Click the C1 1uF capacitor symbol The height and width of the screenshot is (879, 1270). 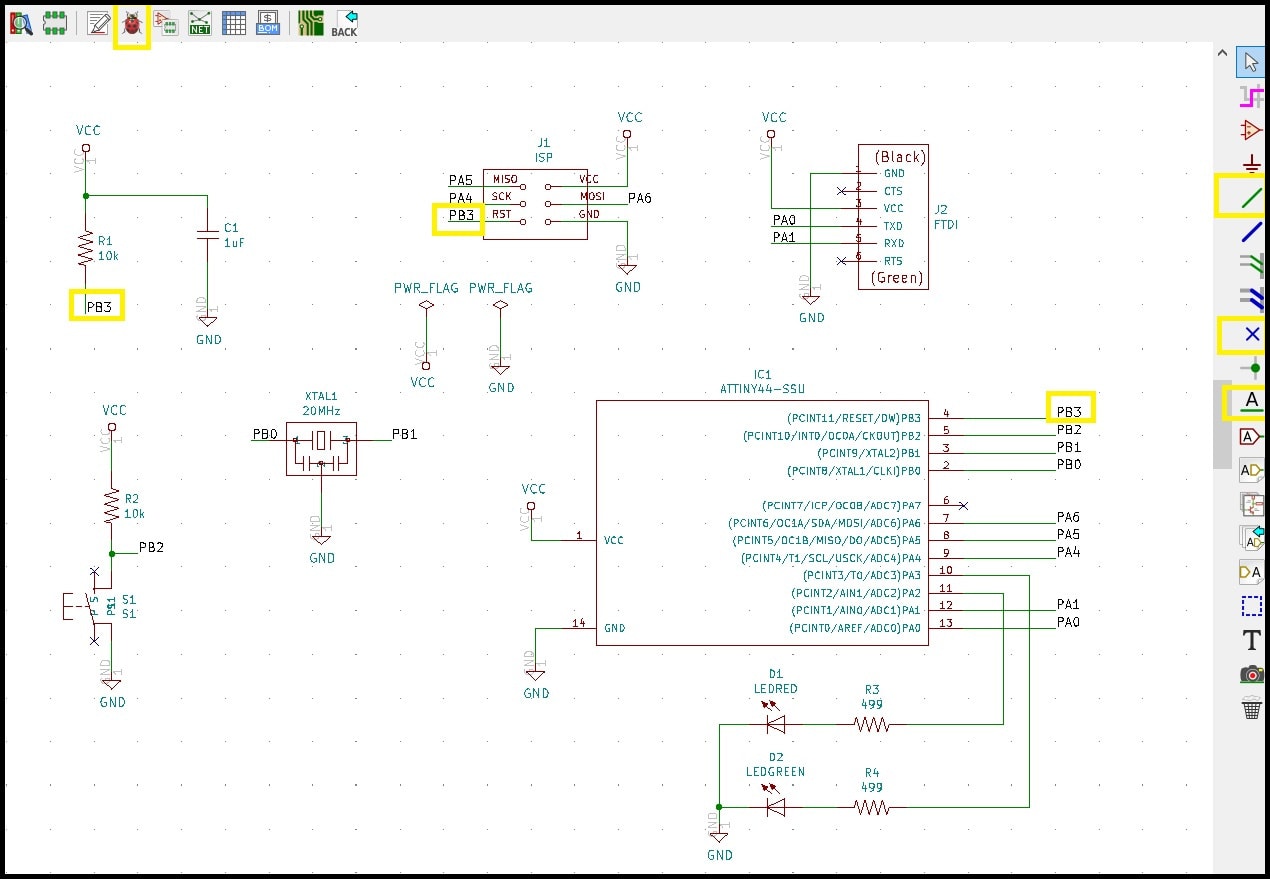(x=207, y=233)
